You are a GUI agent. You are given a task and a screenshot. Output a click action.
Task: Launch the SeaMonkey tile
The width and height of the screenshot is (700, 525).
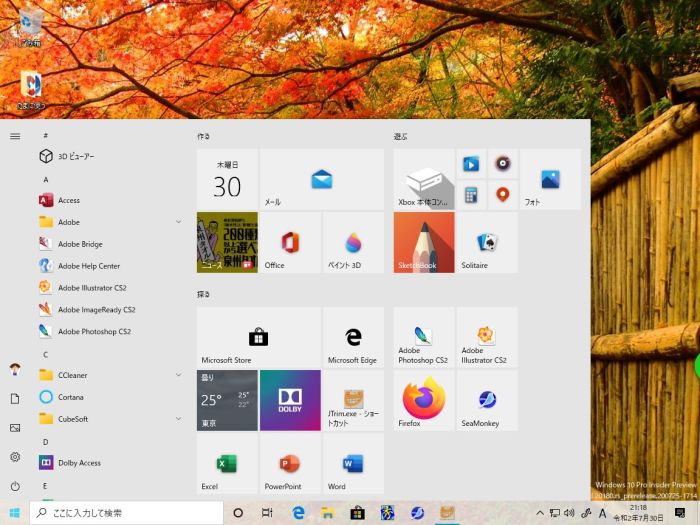click(487, 400)
